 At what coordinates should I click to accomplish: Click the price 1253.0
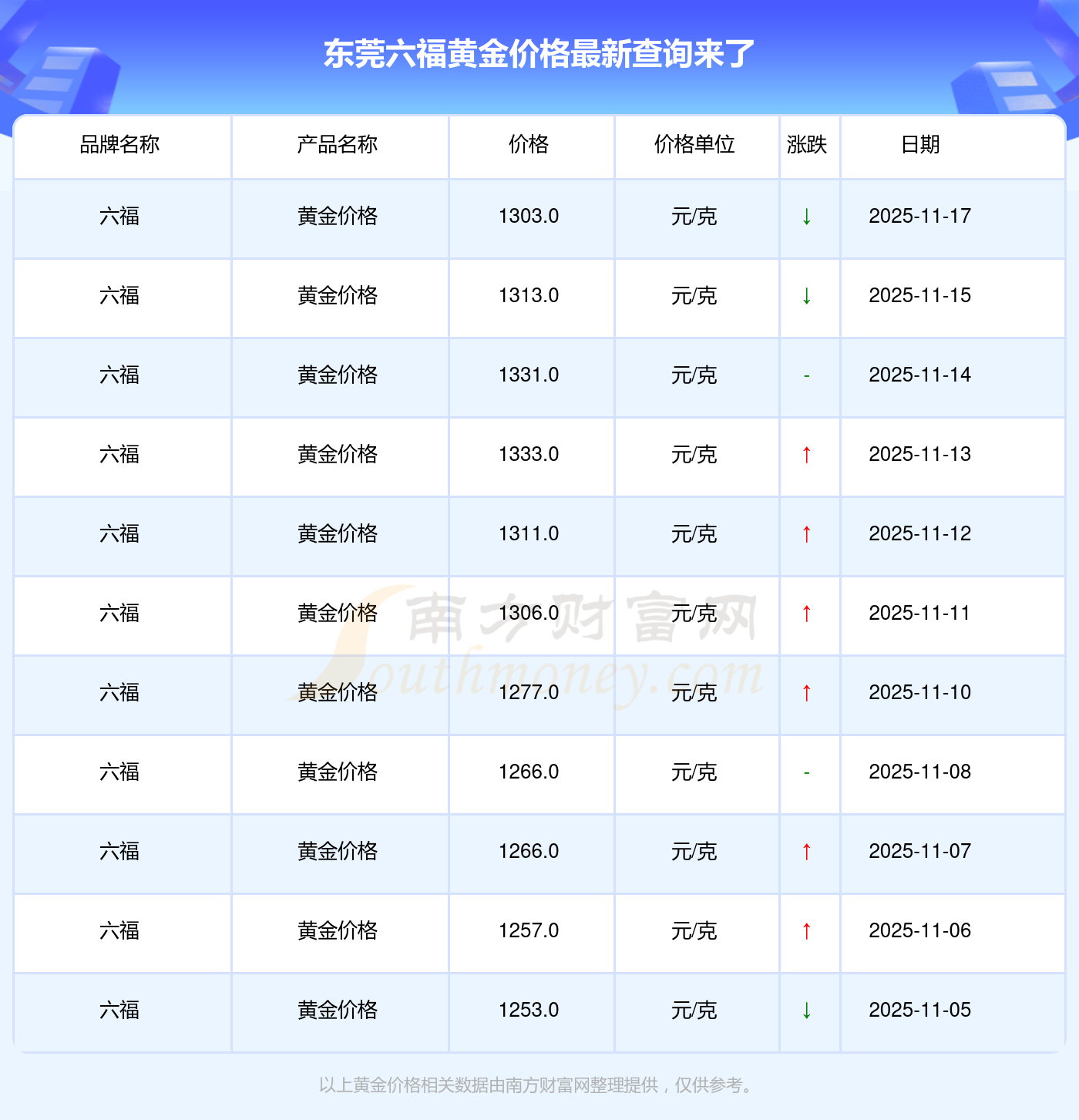point(529,1010)
